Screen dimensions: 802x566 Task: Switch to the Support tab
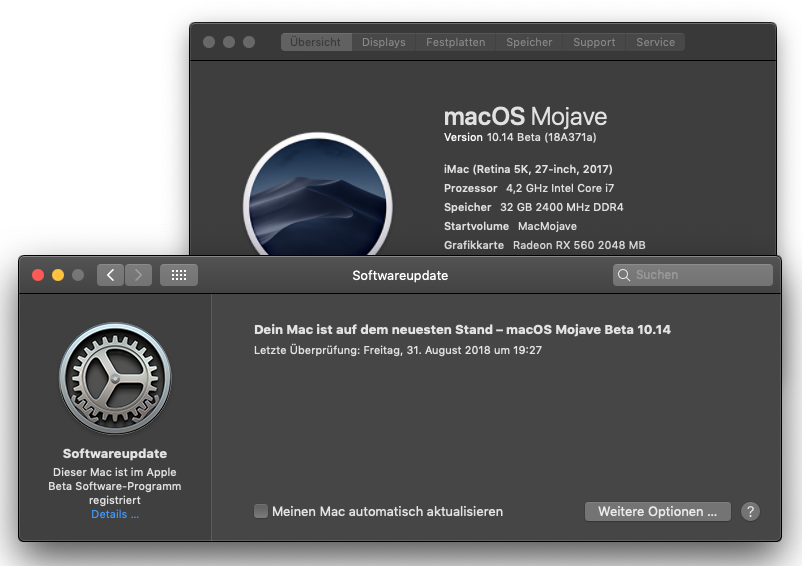594,42
